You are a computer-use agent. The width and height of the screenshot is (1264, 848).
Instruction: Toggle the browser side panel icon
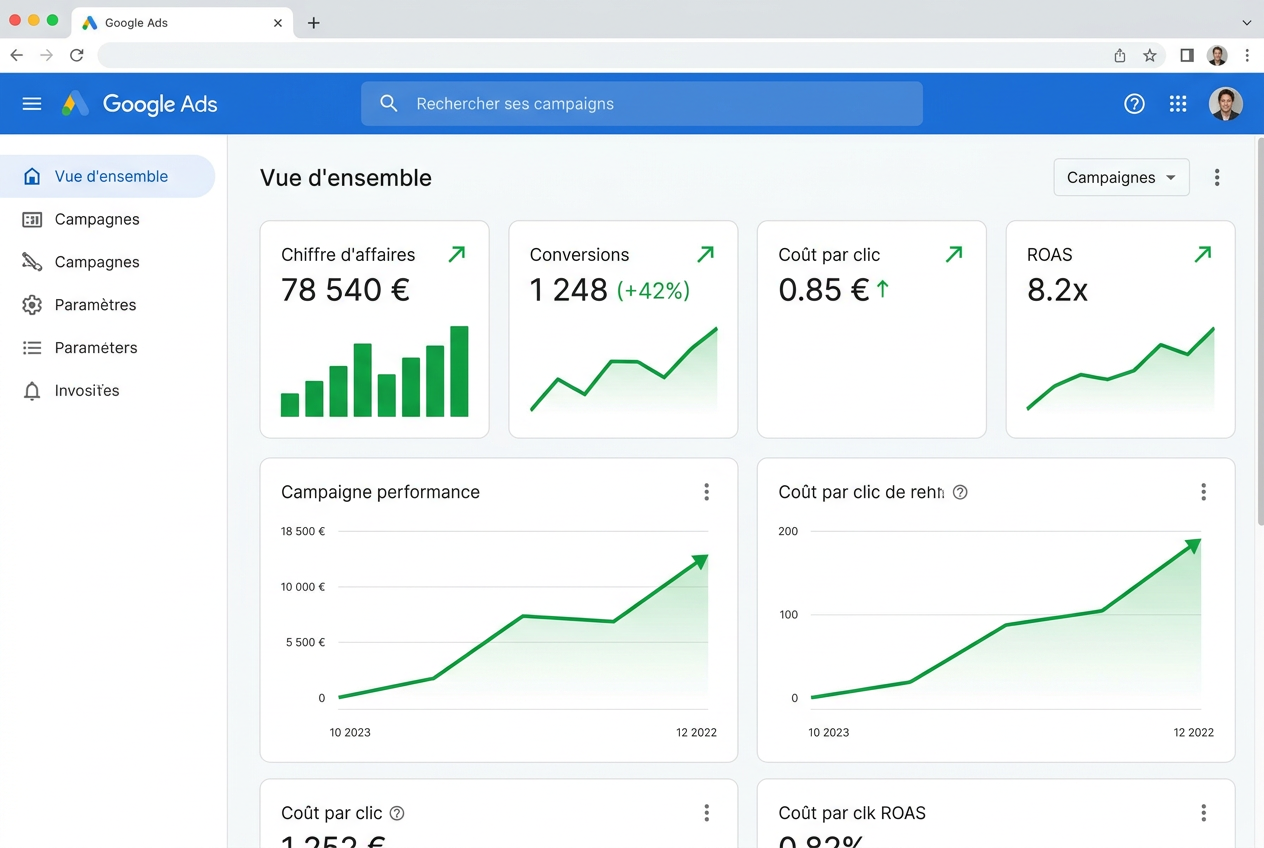click(x=1187, y=55)
